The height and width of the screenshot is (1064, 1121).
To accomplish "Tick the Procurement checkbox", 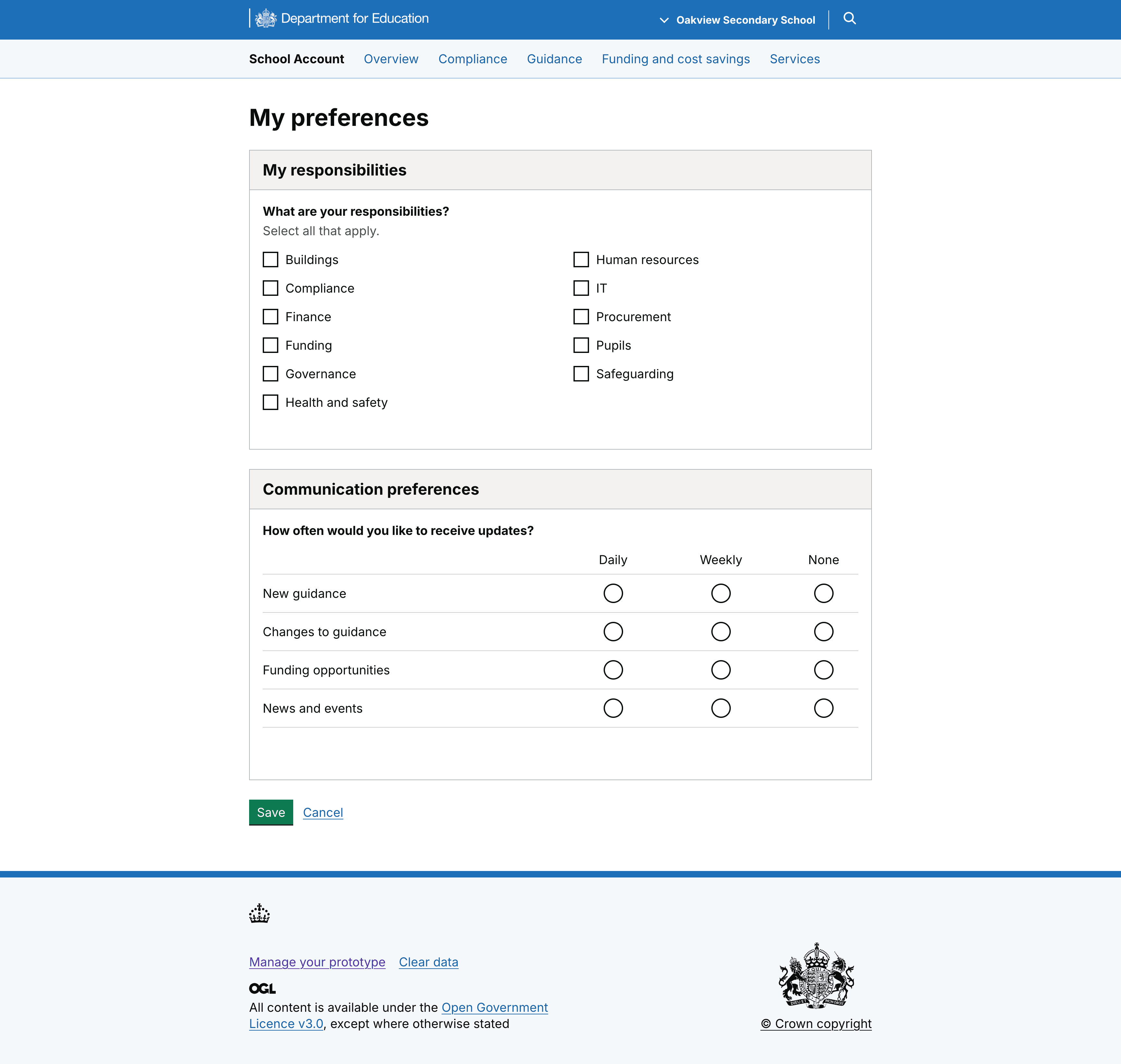I will [581, 317].
